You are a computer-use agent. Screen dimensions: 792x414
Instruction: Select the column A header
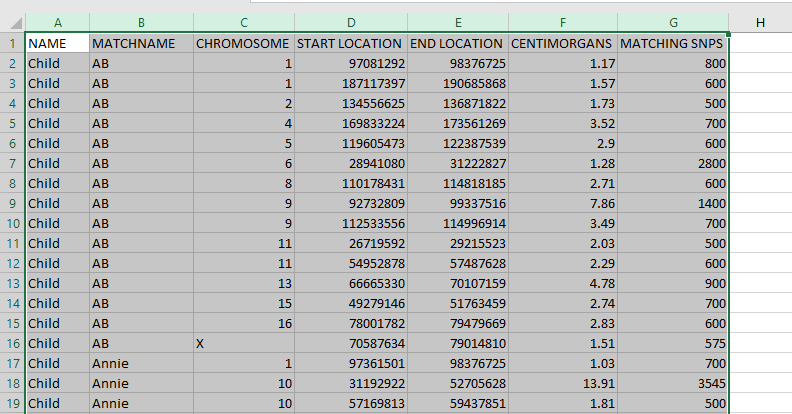57,22
